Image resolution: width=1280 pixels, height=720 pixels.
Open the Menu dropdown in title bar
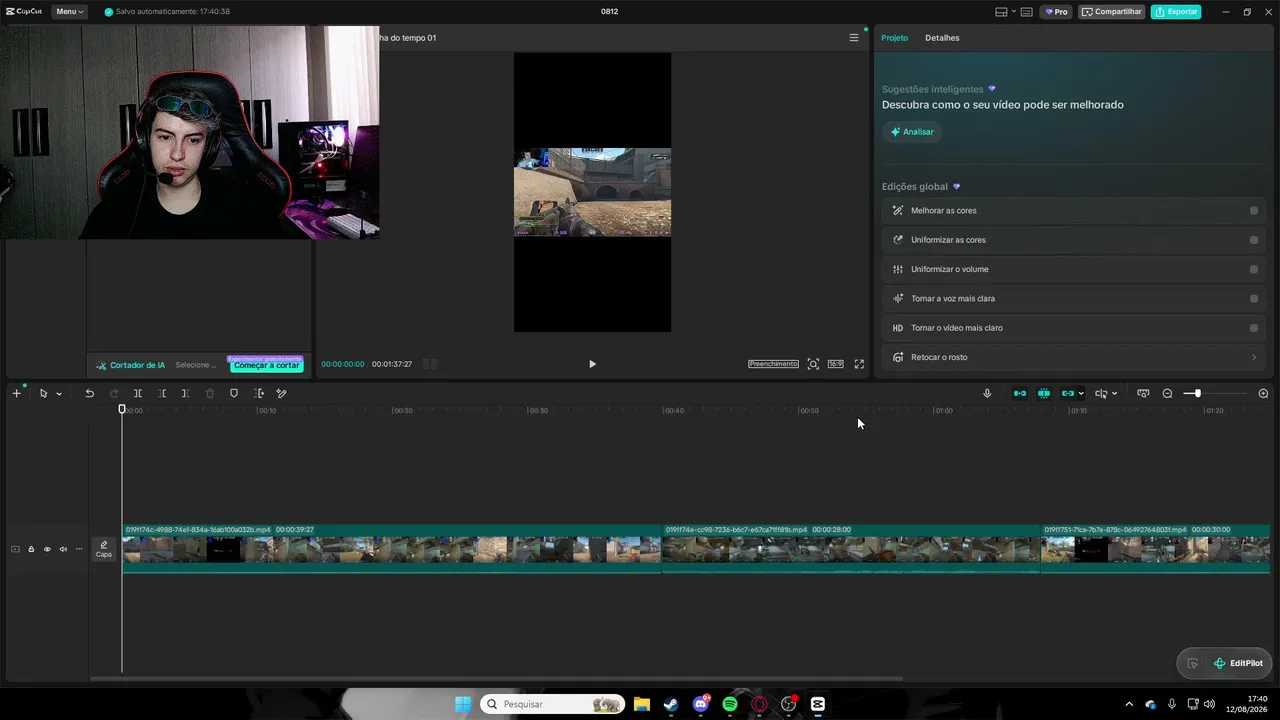click(69, 12)
